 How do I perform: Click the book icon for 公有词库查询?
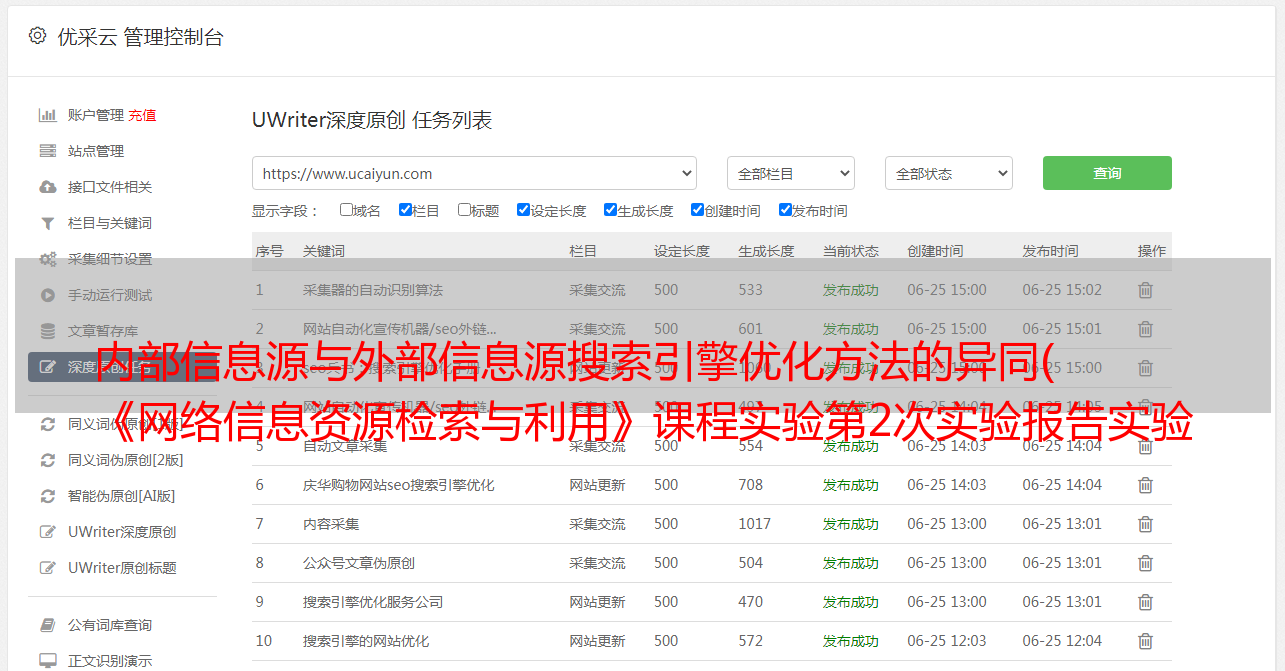coord(47,625)
